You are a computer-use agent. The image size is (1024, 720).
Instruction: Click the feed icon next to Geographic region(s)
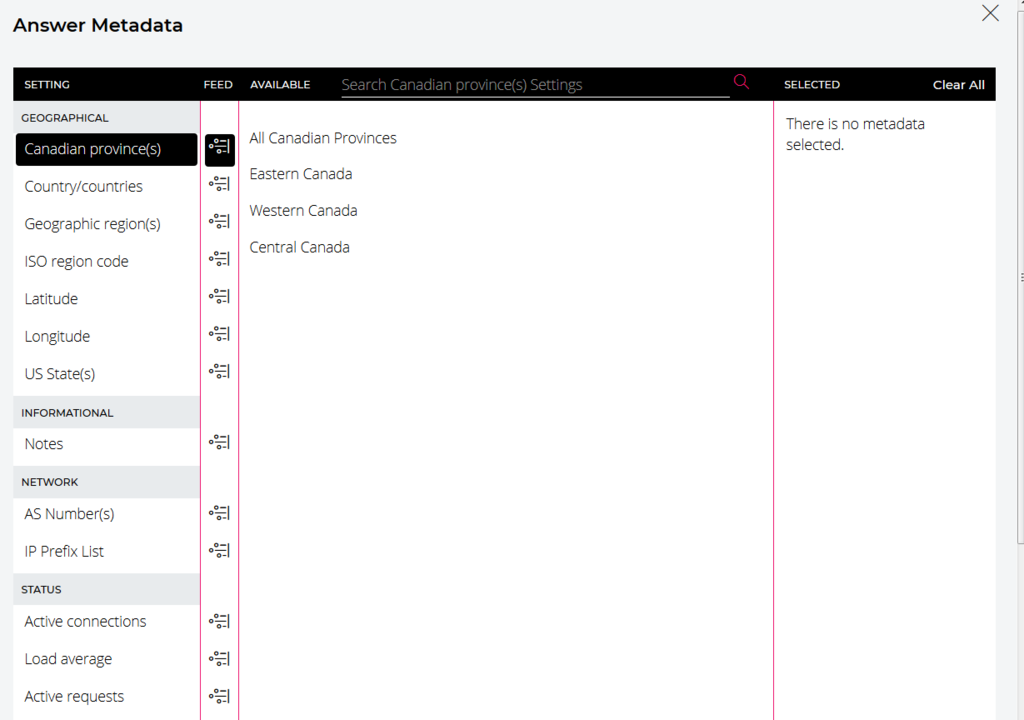(x=219, y=221)
